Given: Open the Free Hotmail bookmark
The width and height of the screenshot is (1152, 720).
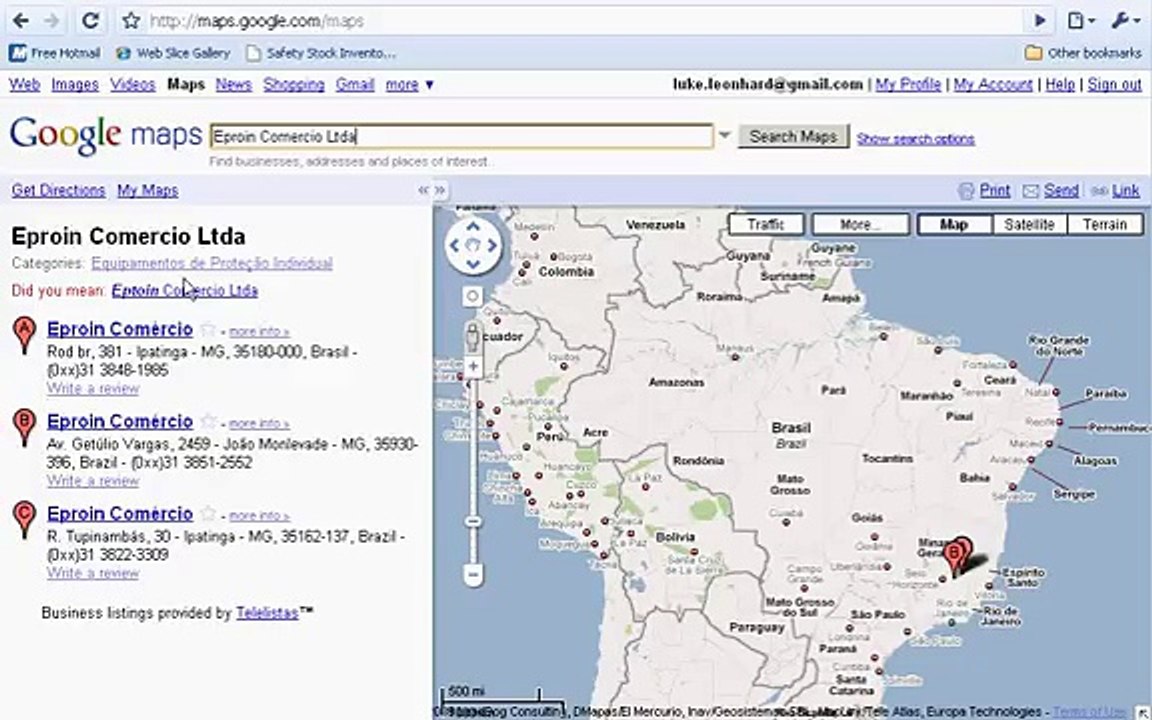Looking at the screenshot, I should click(55, 53).
